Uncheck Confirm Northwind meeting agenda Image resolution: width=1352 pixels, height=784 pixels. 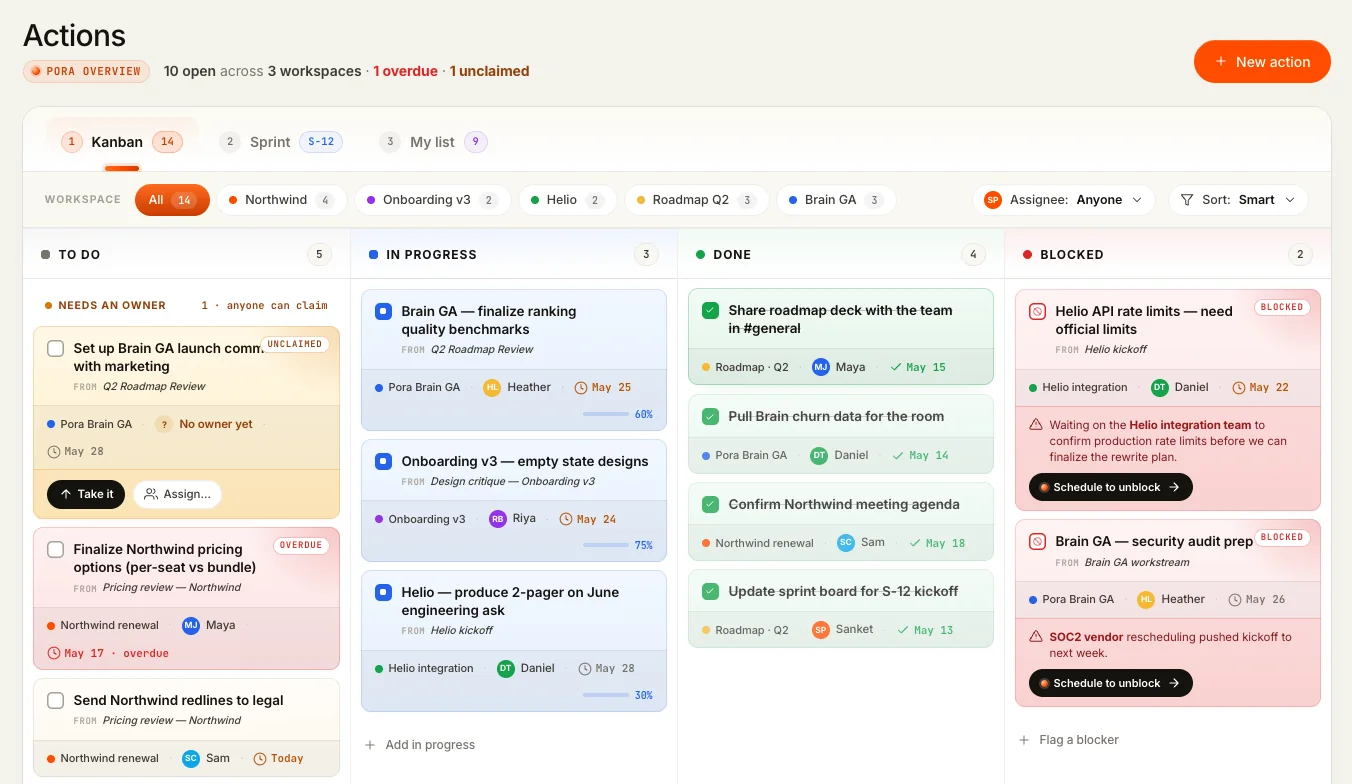(x=711, y=505)
